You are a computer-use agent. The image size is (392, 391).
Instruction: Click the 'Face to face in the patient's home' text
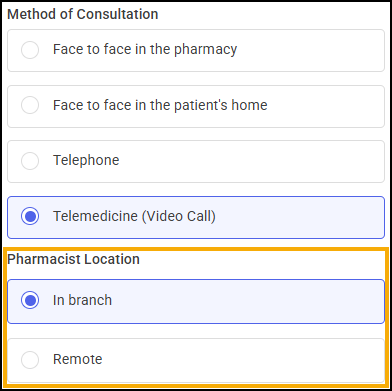point(160,105)
